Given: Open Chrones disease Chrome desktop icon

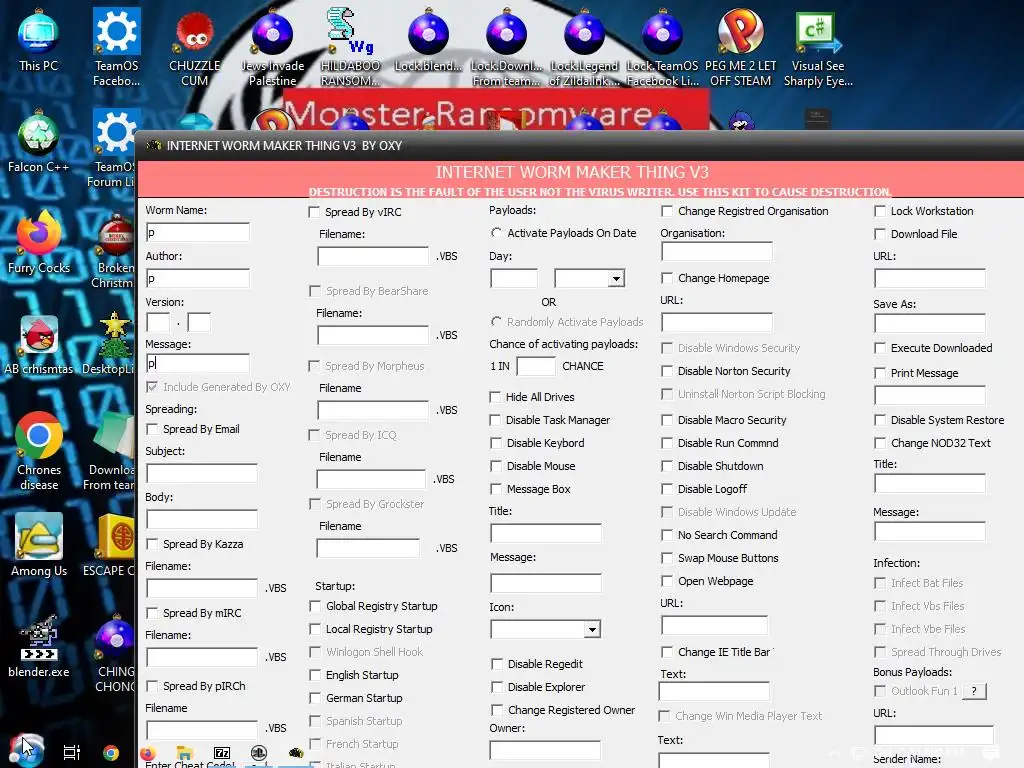Looking at the screenshot, I should click(x=39, y=451).
